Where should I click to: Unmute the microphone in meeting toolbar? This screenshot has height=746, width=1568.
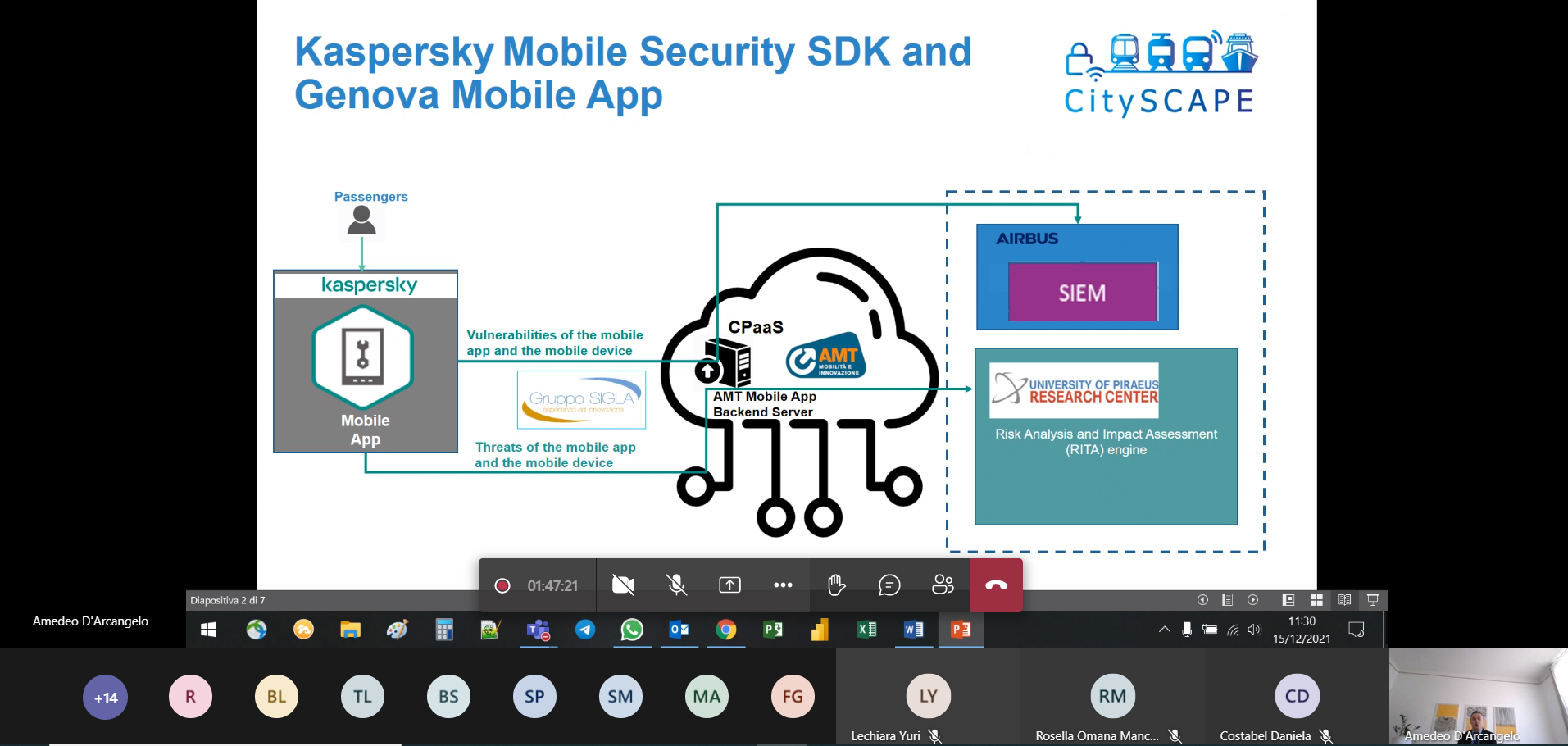pos(676,585)
